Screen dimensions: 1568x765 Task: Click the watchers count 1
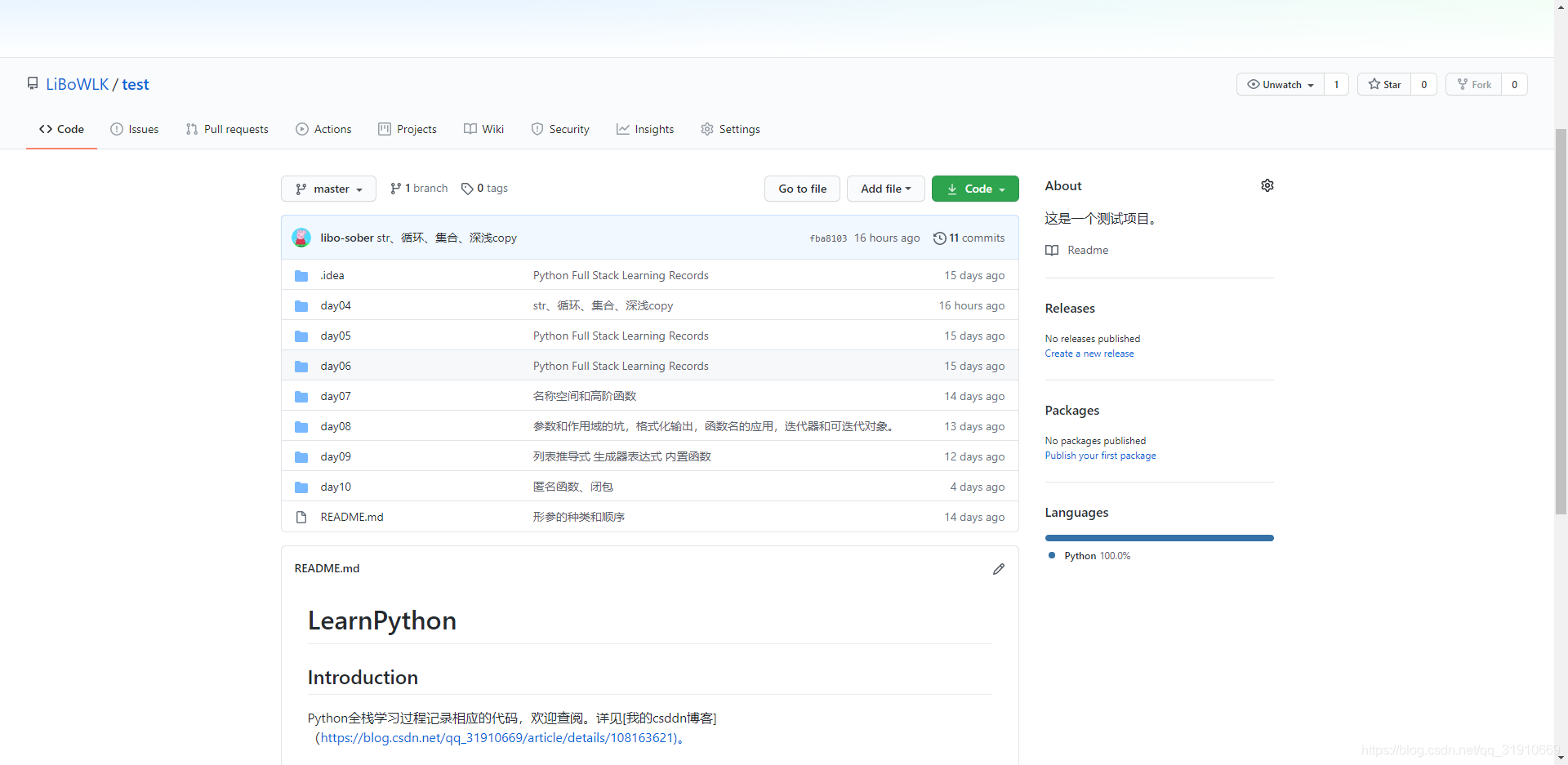1336,84
